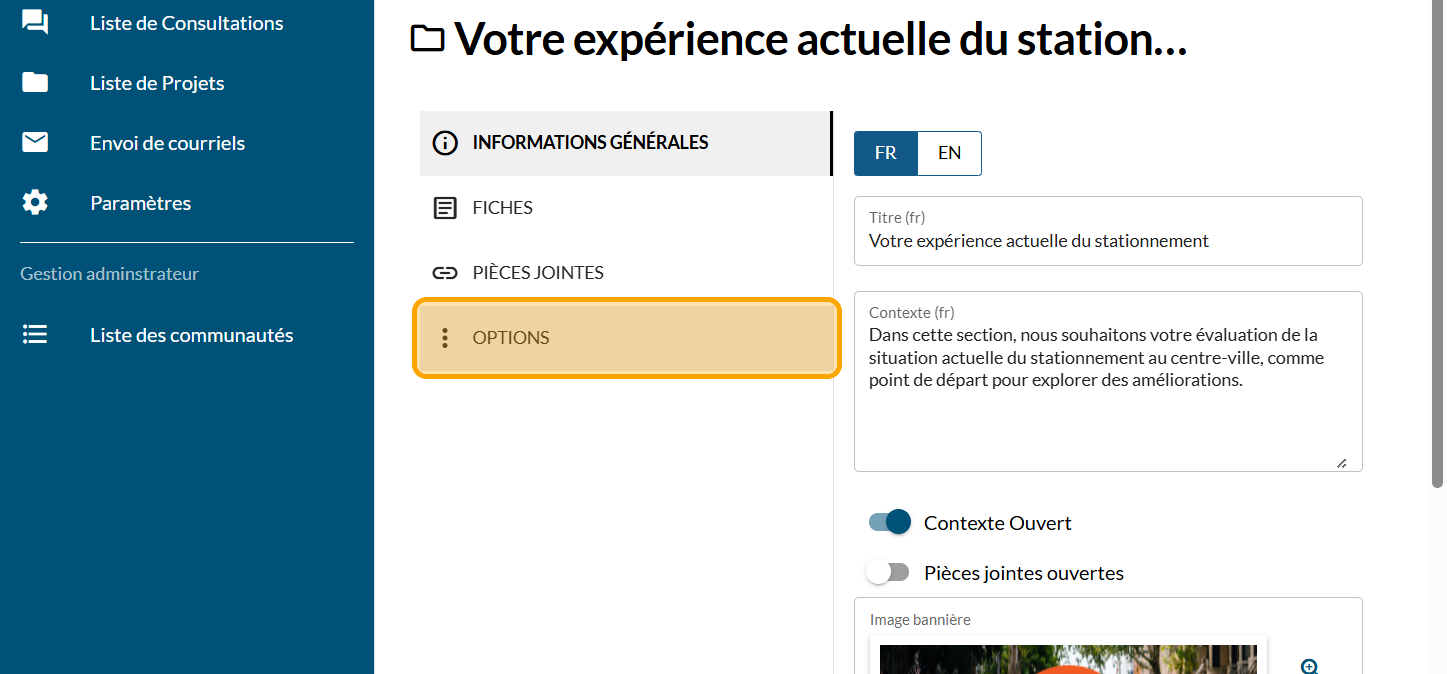Enable the Pièces jointes ouvertes toggle
1447x674 pixels.
pyautogui.click(x=889, y=573)
